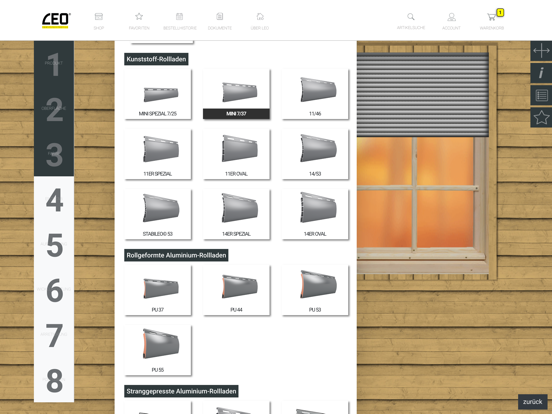Go to configurator step 5
Image resolution: width=552 pixels, height=414 pixels.
pyautogui.click(x=54, y=244)
